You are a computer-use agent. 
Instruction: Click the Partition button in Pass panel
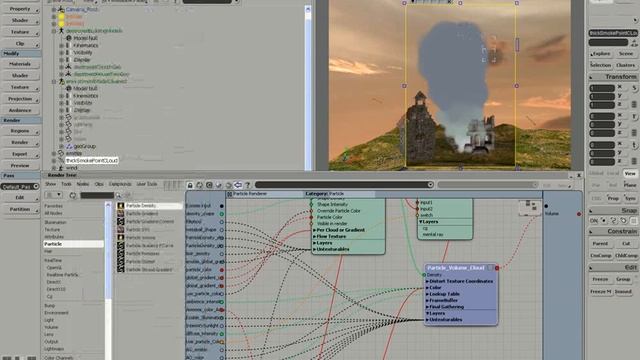point(20,209)
